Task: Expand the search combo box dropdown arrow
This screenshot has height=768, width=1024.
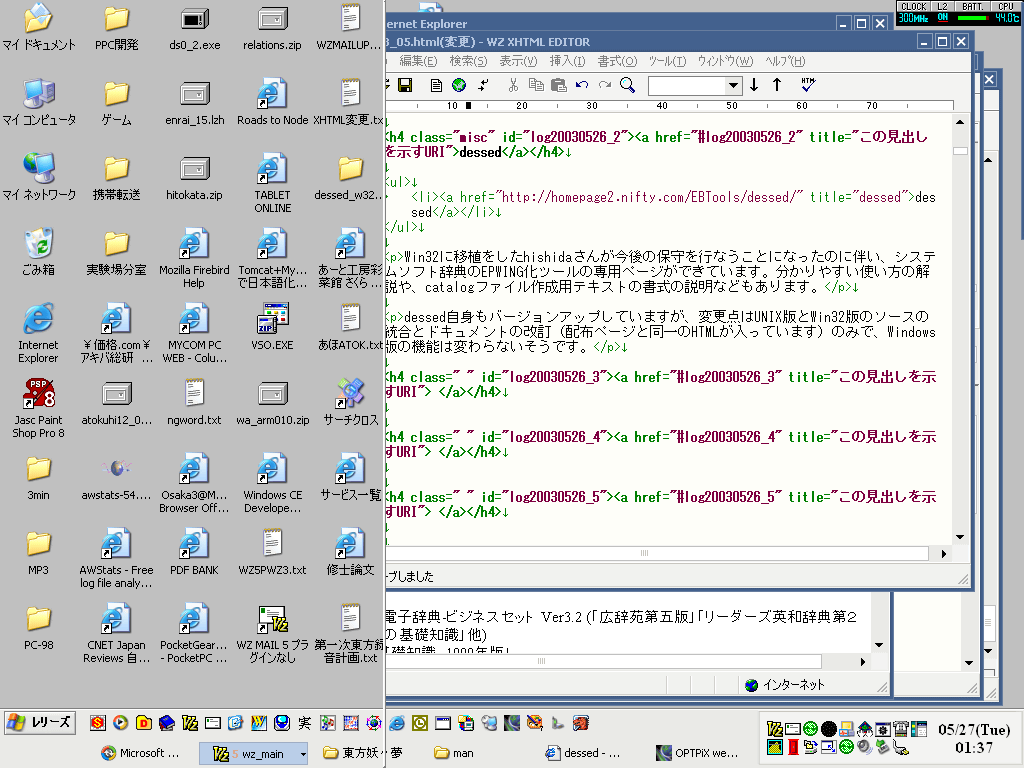Action: (x=733, y=86)
